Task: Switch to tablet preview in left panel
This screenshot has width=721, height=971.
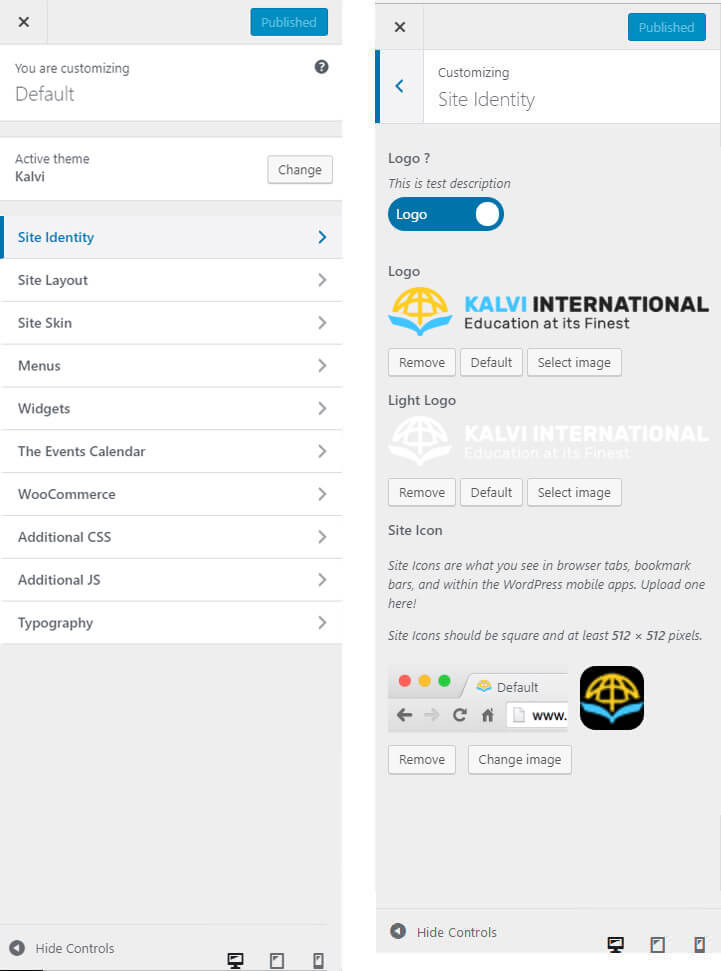Action: [x=277, y=960]
